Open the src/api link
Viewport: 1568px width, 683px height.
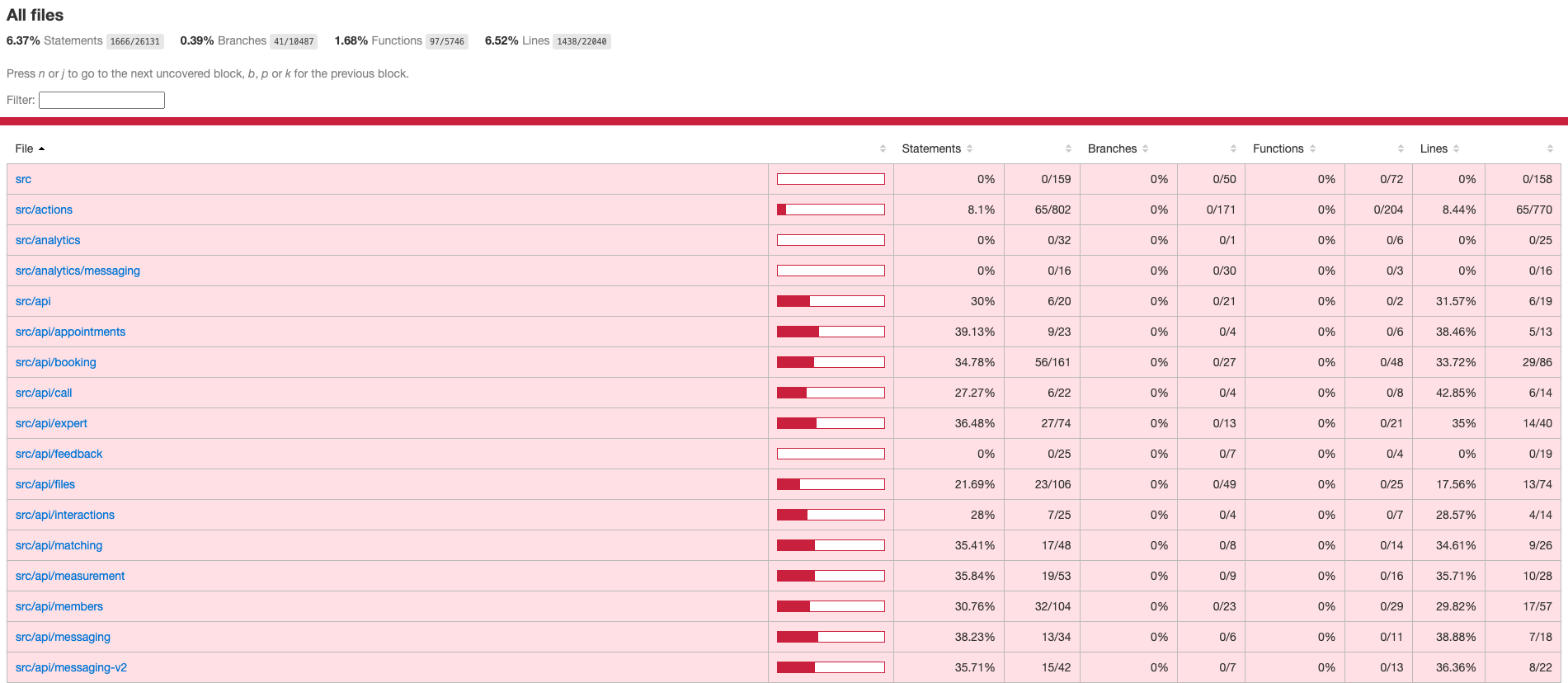33,301
